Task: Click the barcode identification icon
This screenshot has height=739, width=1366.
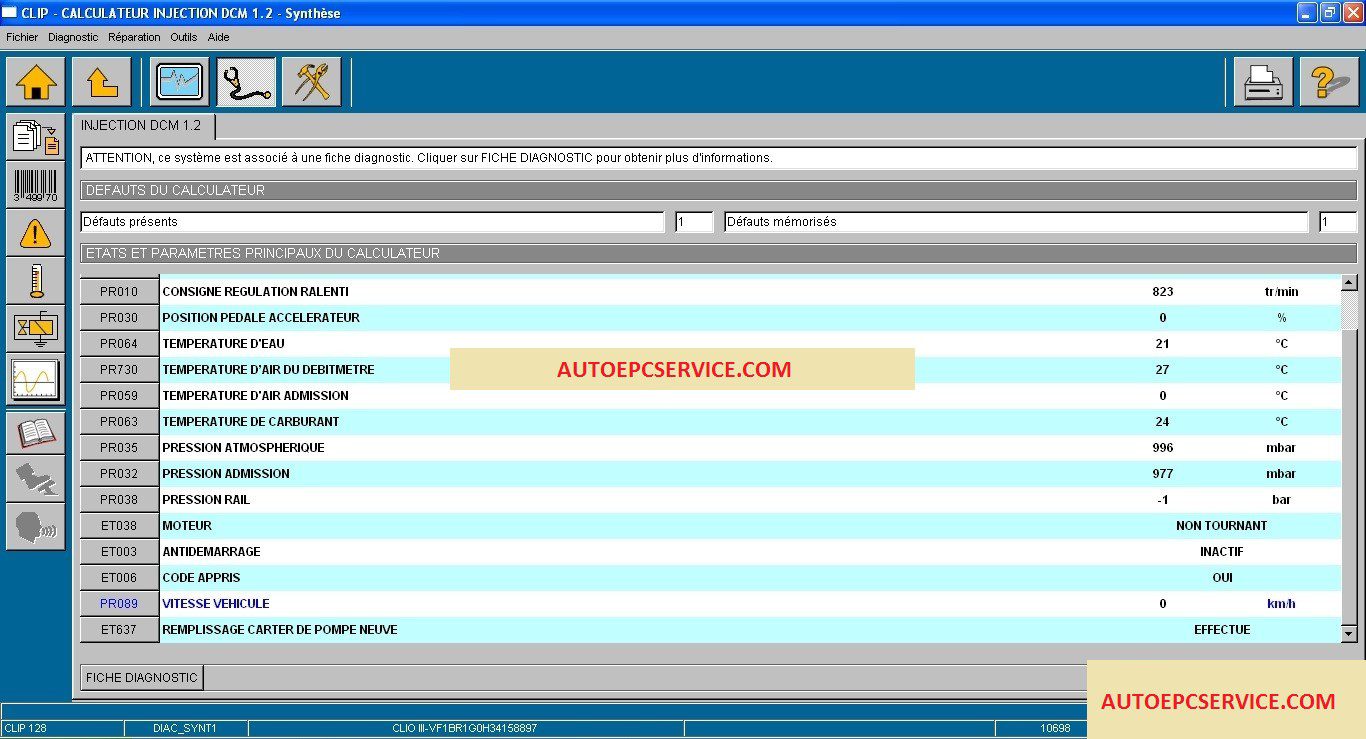Action: [x=35, y=185]
